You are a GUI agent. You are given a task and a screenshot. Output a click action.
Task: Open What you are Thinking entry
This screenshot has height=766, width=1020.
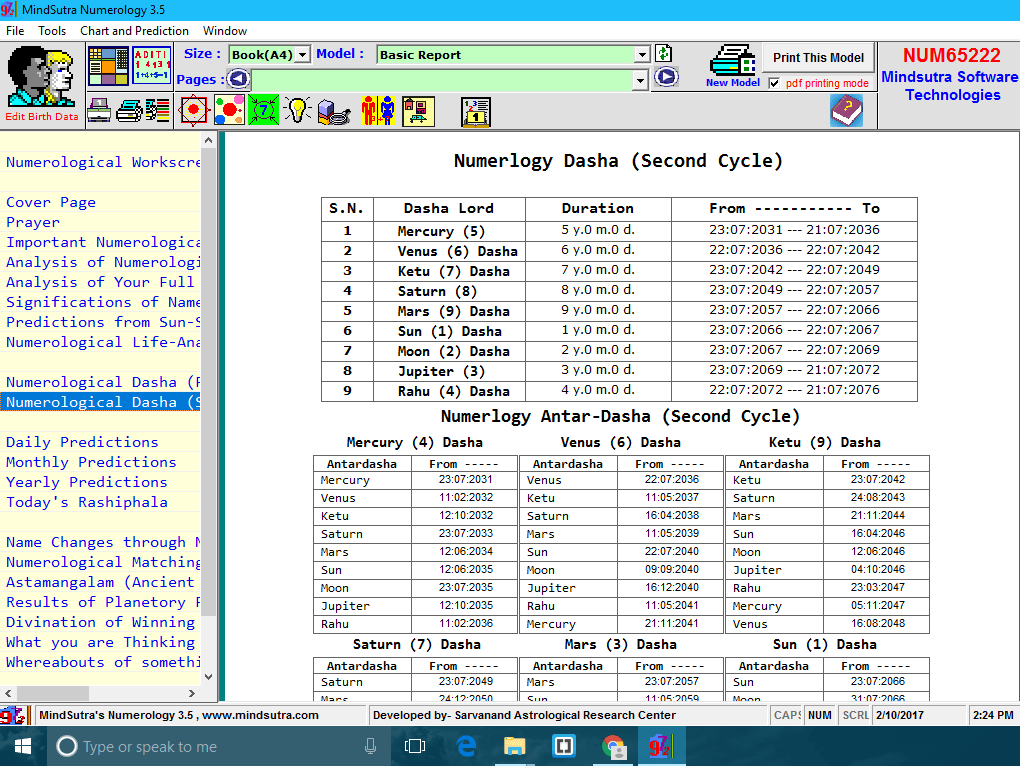100,642
